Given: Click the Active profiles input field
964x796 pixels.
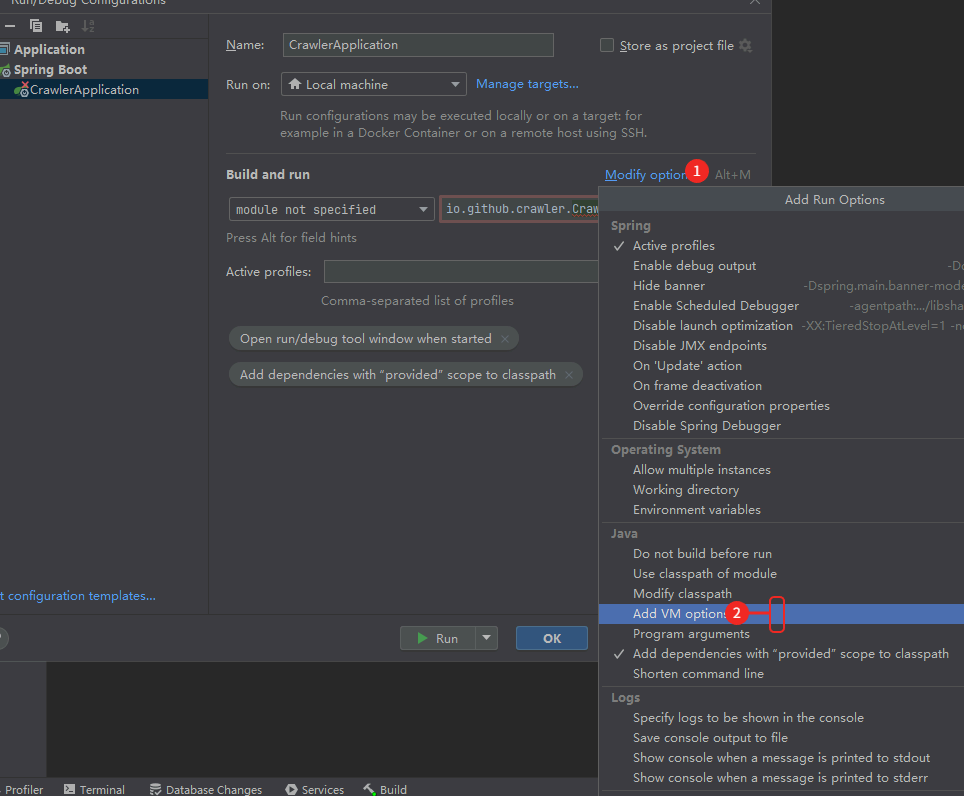Looking at the screenshot, I should 461,272.
